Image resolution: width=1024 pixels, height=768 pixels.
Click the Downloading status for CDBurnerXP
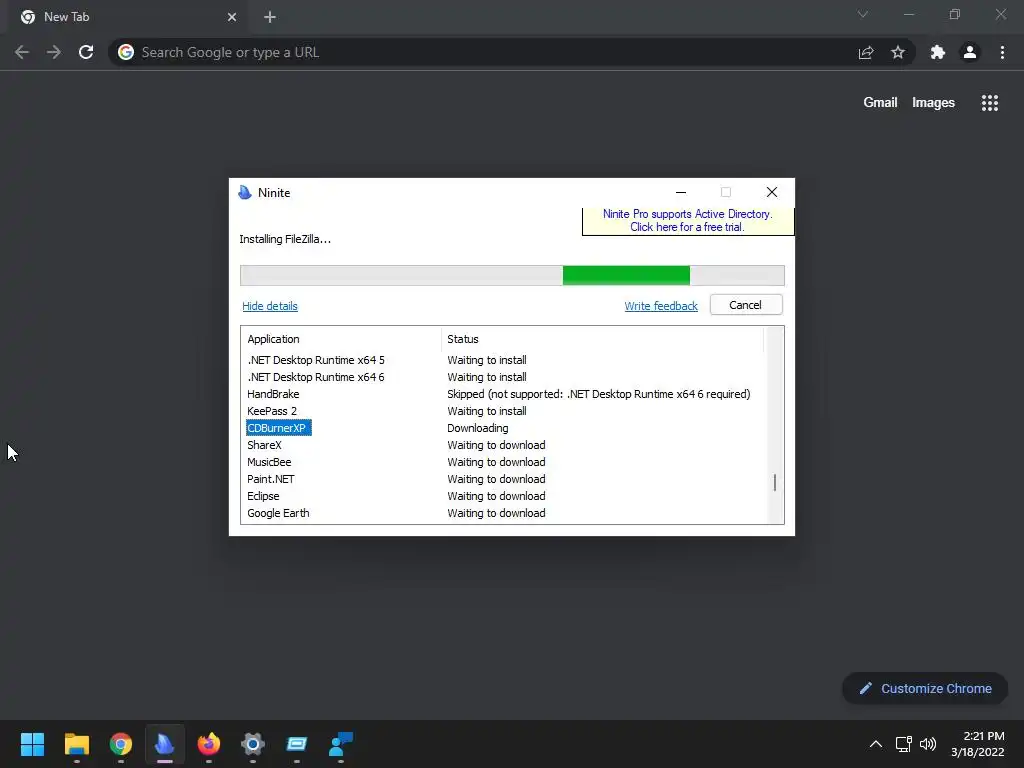coord(477,428)
